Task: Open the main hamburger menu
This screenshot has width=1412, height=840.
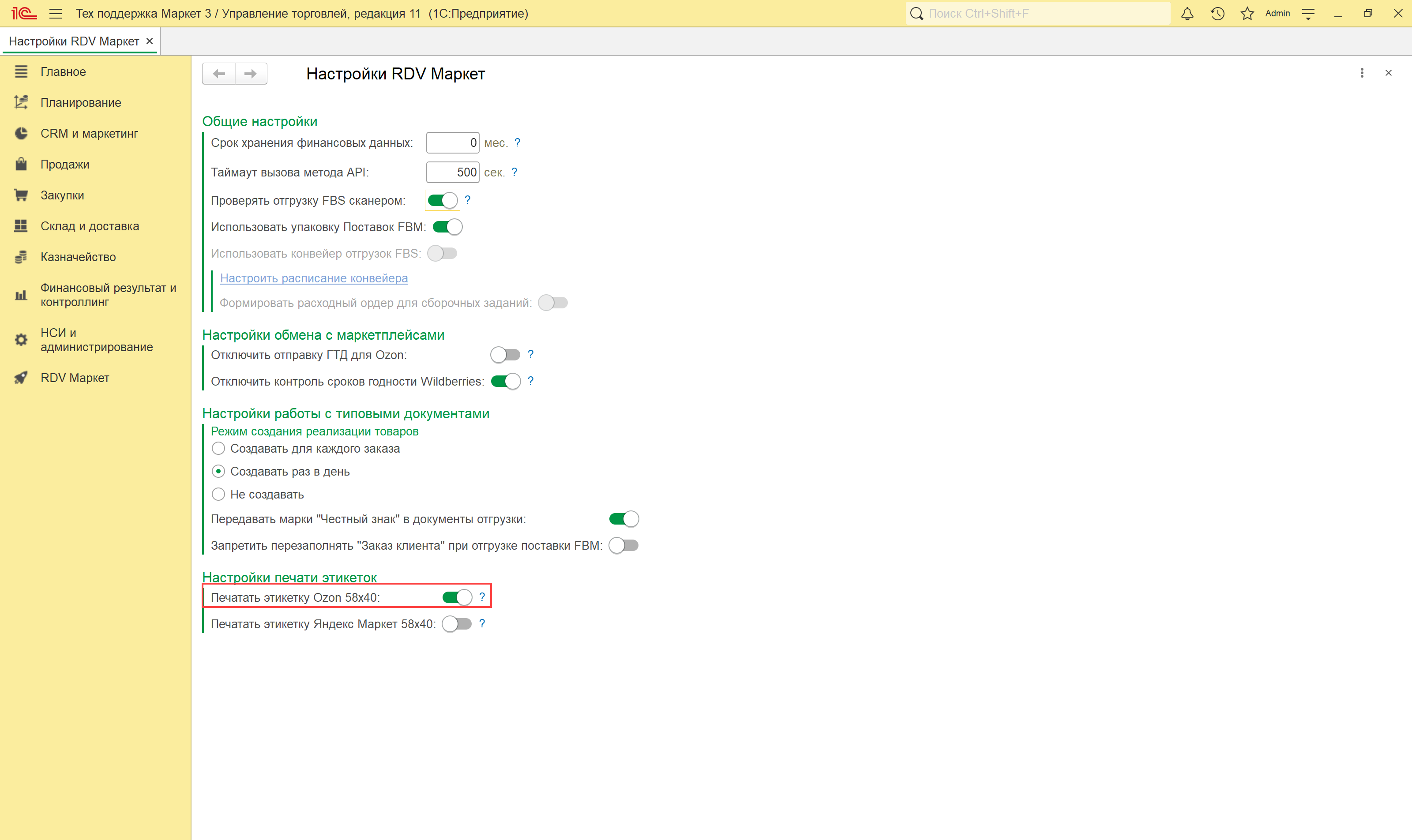Action: tap(56, 14)
